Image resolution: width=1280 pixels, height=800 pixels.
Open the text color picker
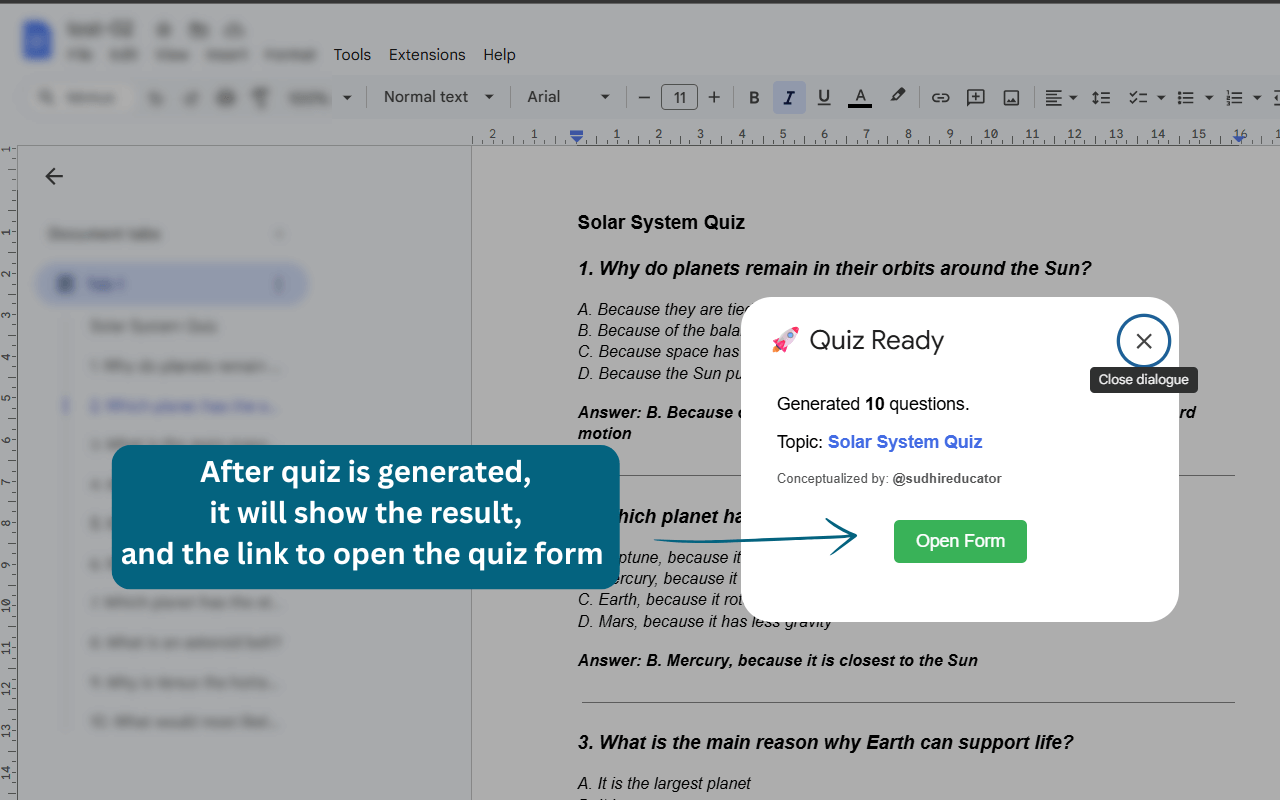pyautogui.click(x=860, y=97)
